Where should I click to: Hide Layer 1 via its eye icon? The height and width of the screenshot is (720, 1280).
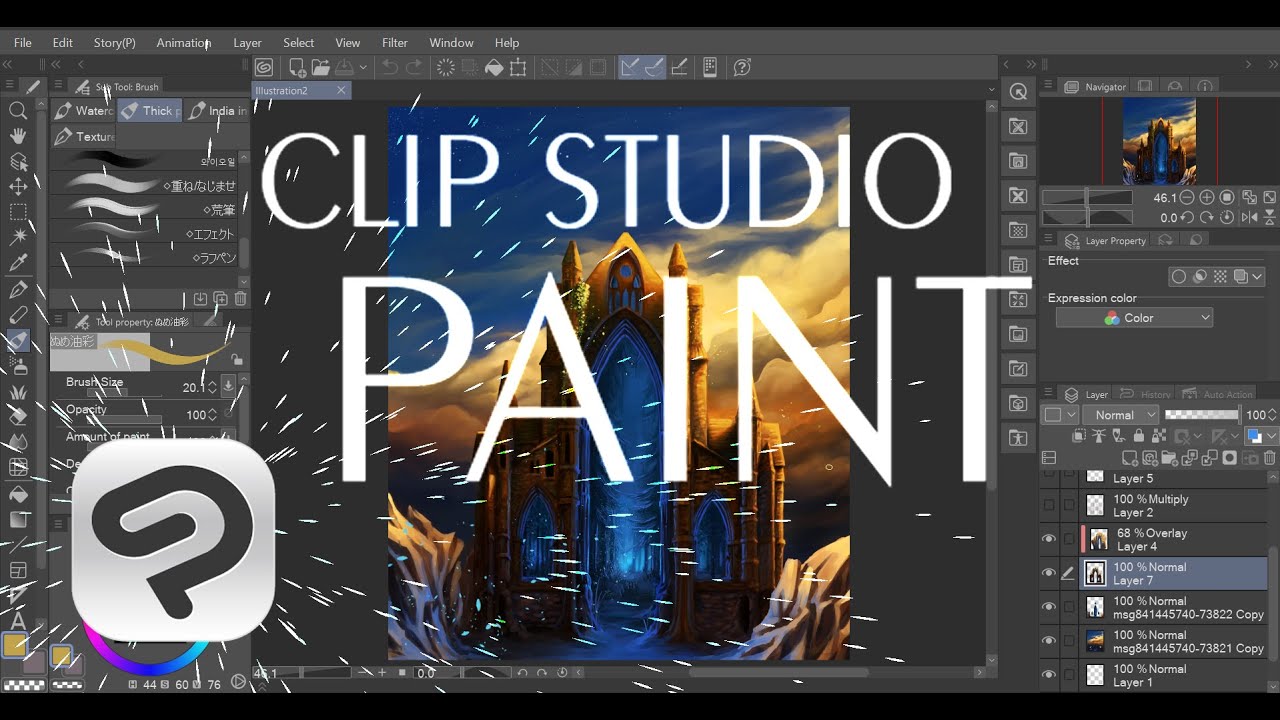(1048, 675)
